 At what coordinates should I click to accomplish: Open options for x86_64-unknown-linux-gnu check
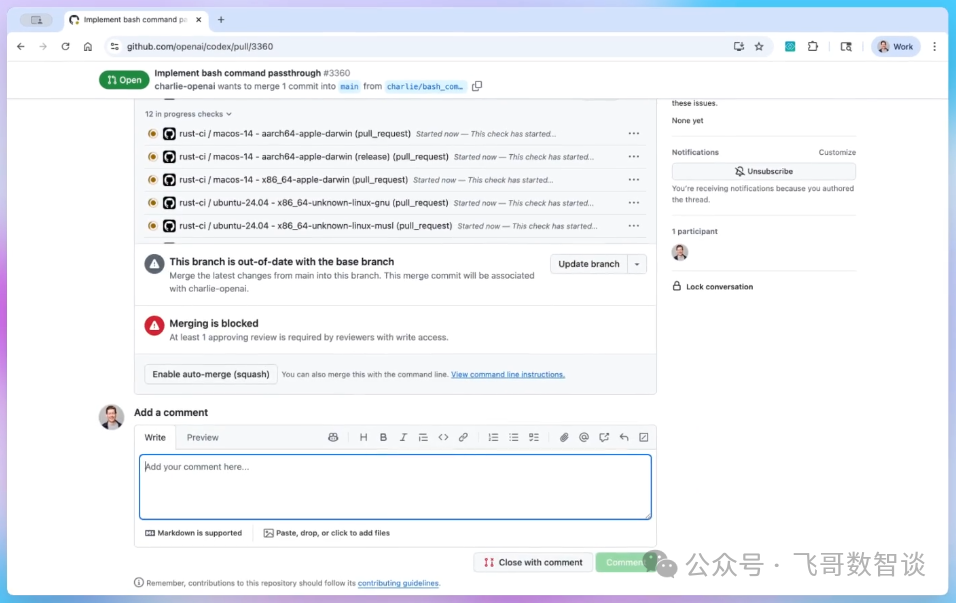[634, 203]
